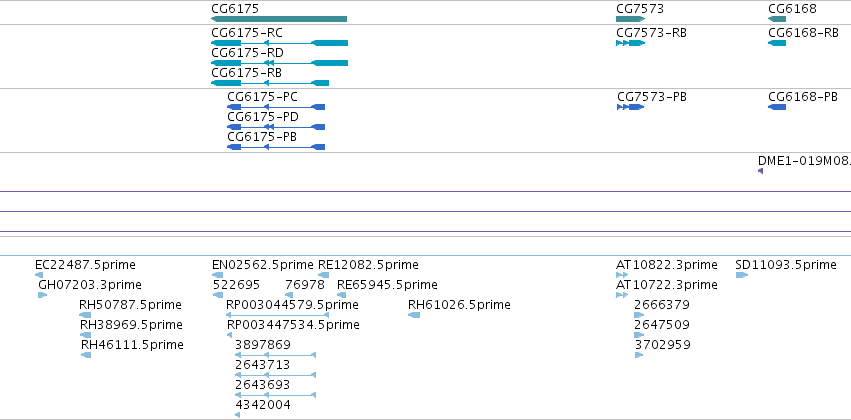Select the 3897869 alignment feature
The width and height of the screenshot is (851, 420).
click(x=275, y=355)
